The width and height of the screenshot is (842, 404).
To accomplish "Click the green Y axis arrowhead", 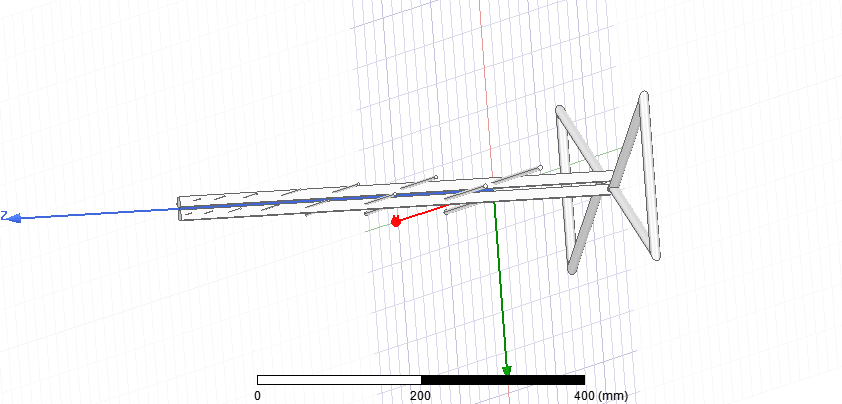I will pyautogui.click(x=506, y=371).
